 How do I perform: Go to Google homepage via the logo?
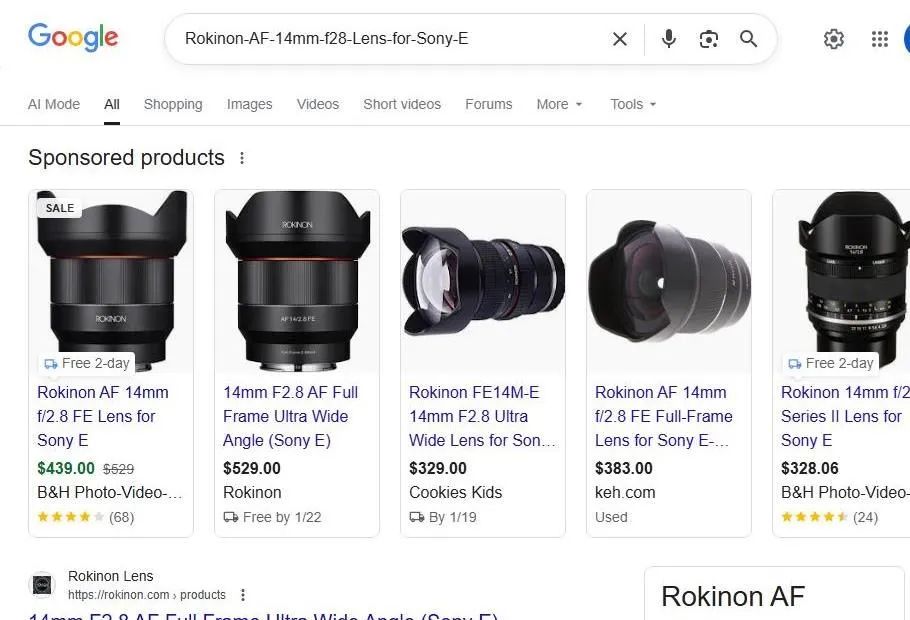[73, 37]
